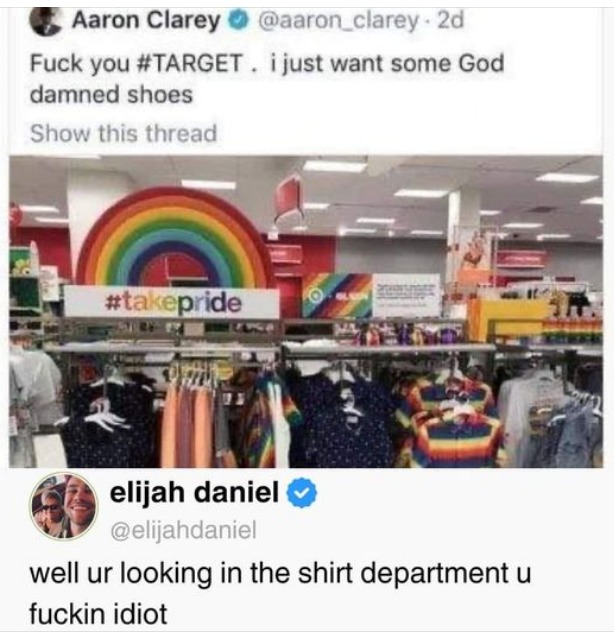Click the elijah daniel display name

click(x=194, y=492)
